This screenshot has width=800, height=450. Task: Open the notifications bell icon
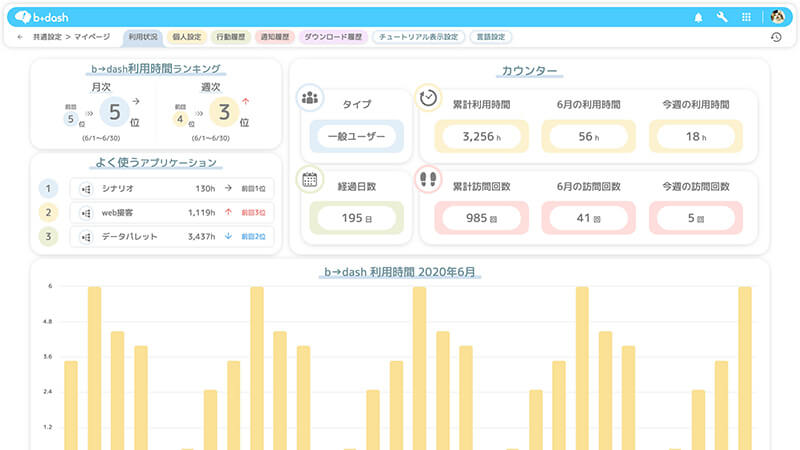coord(698,17)
